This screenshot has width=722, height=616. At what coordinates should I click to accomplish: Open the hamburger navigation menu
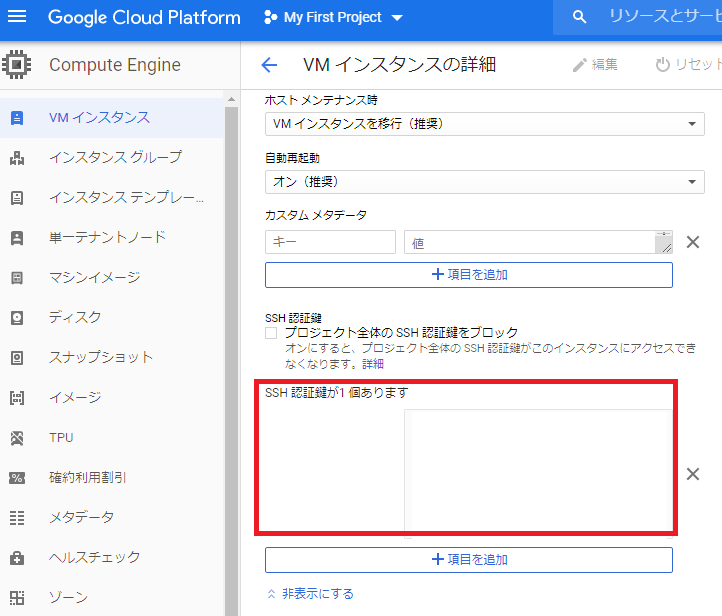(17, 17)
